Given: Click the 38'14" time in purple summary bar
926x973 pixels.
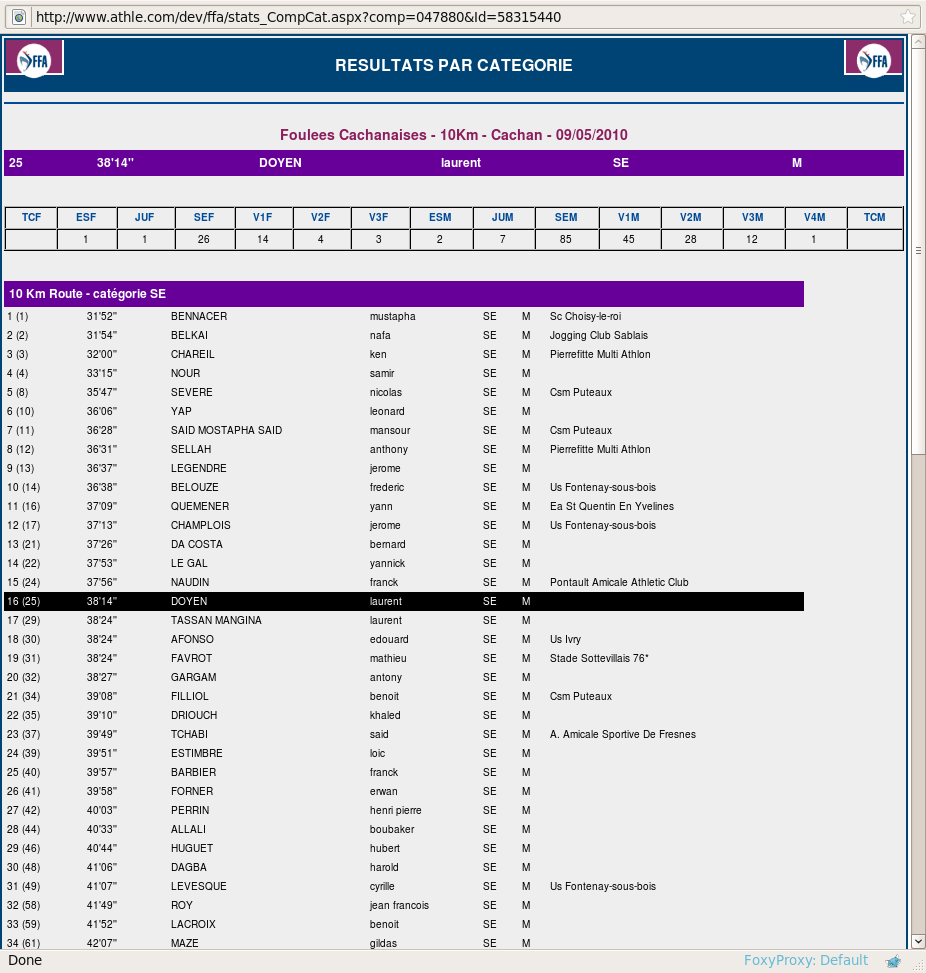Looking at the screenshot, I should [115, 163].
